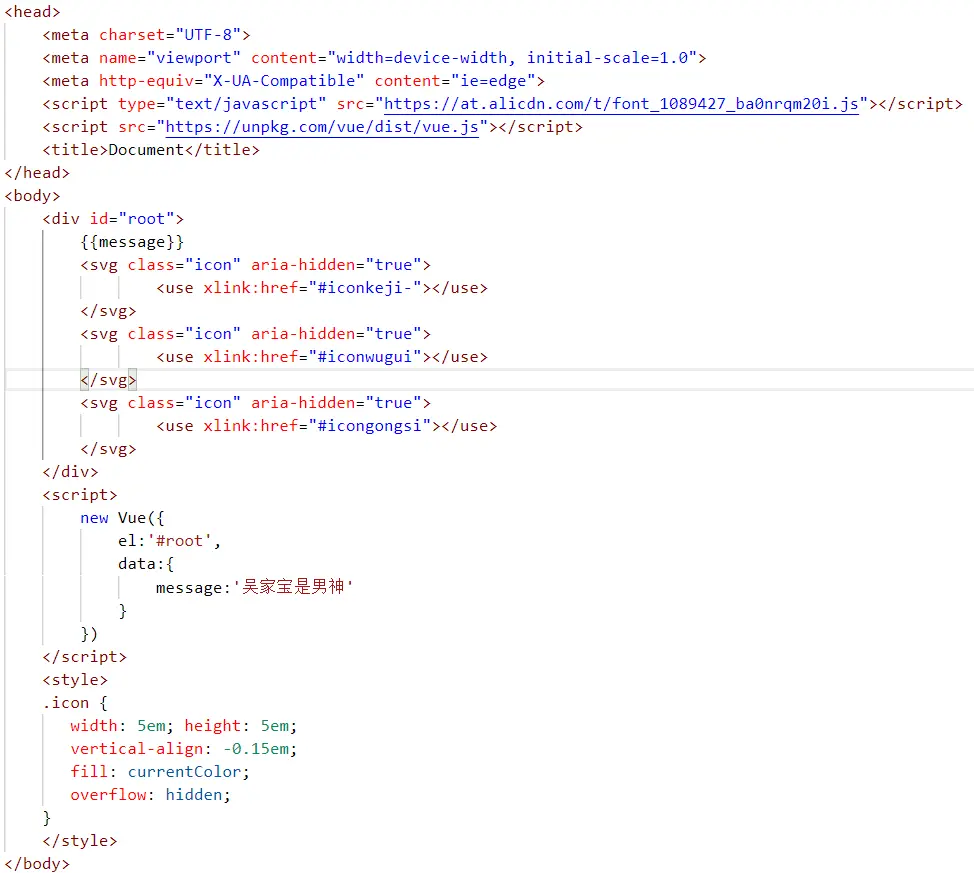Click the <title>Document</title> line
The width and height of the screenshot is (974, 873).
point(151,150)
